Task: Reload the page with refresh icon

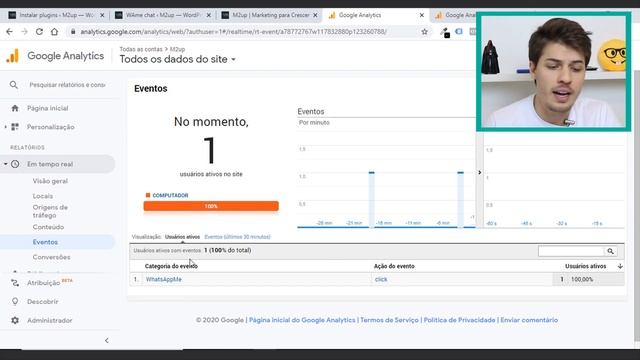Action: coord(39,31)
